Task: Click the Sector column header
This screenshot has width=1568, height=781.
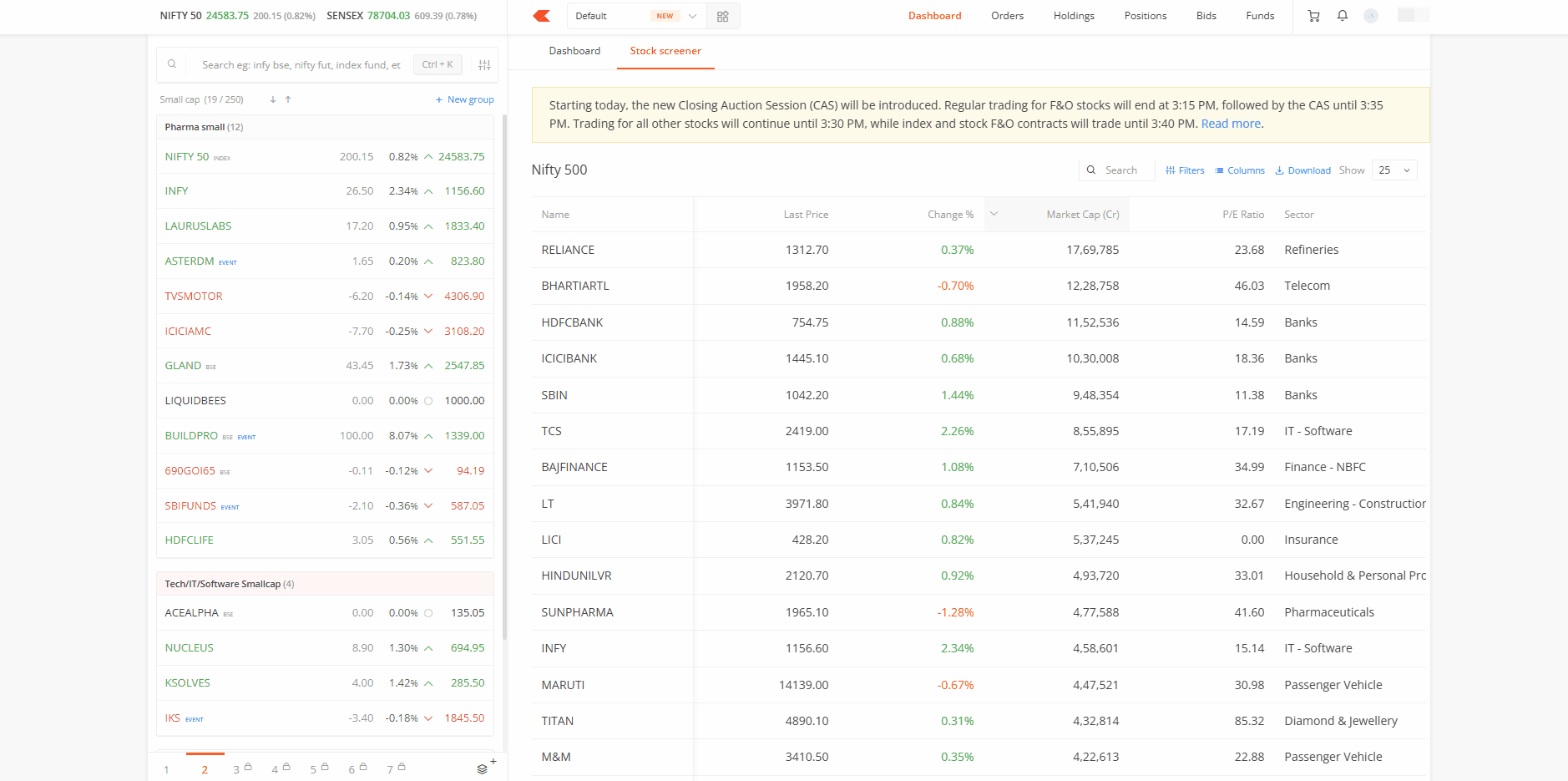Action: 1298,215
